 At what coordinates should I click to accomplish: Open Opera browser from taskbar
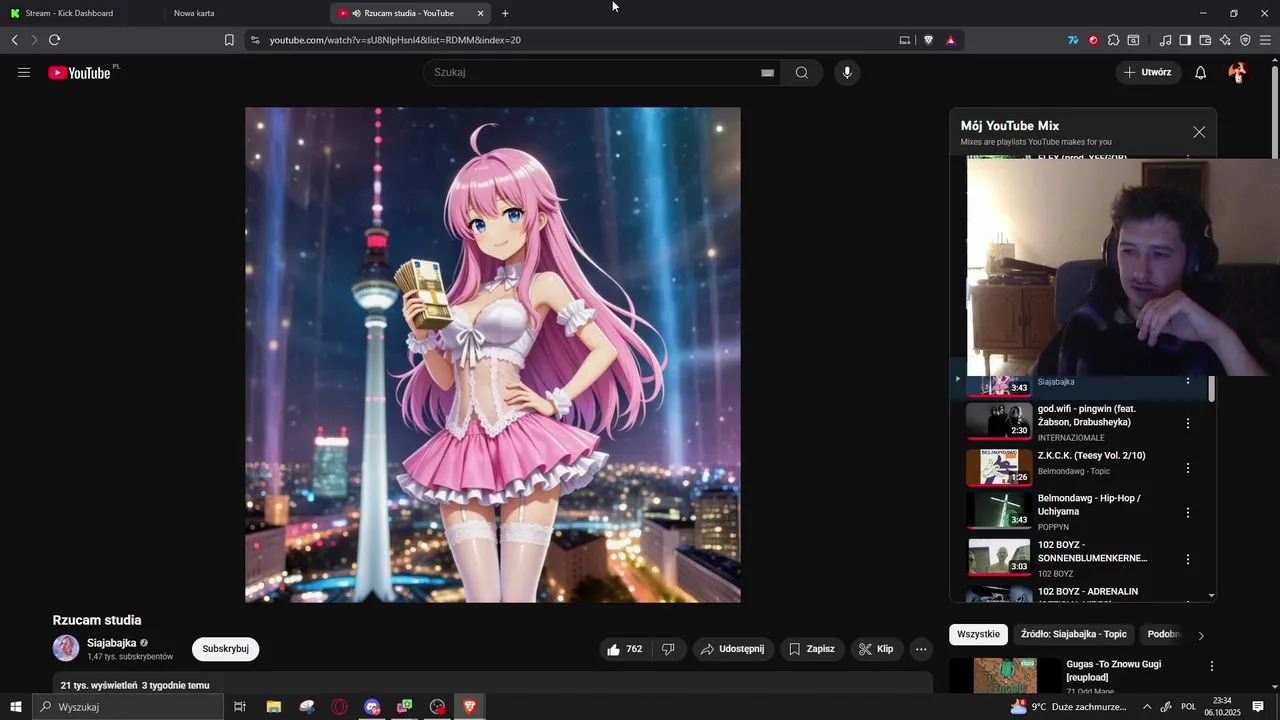coord(340,707)
